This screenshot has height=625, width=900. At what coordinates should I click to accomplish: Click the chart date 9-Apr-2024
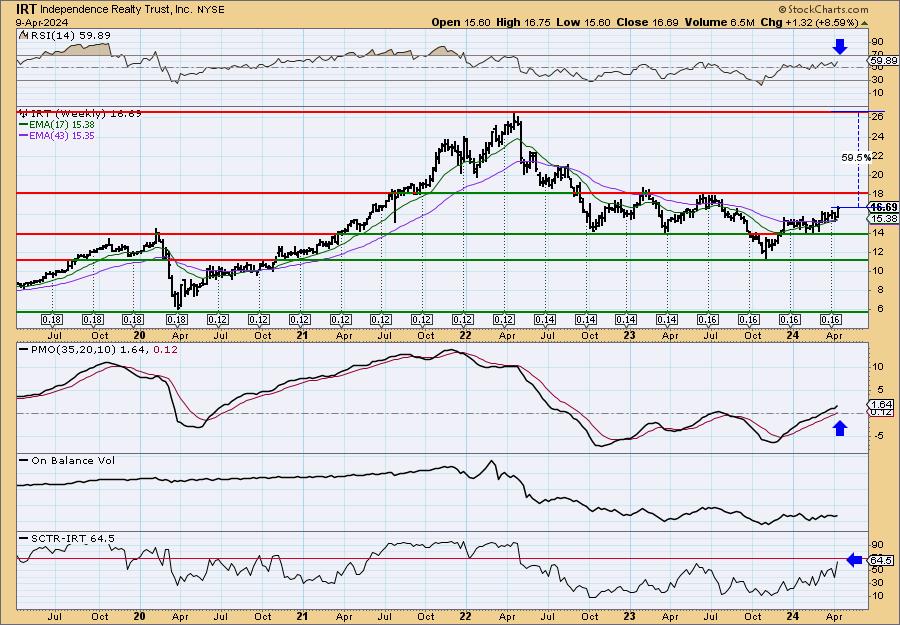click(x=42, y=22)
